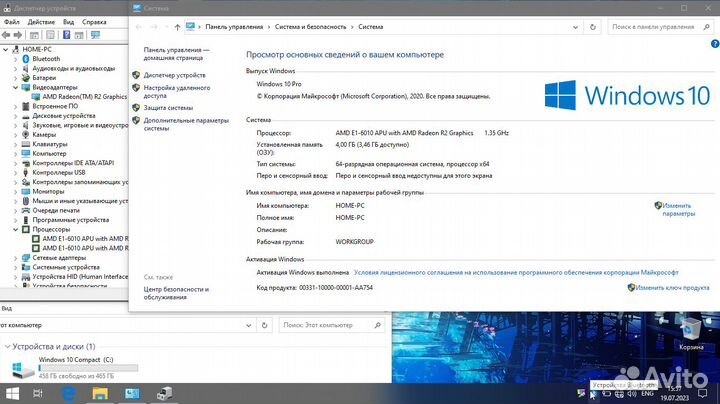Viewport: 720px width, 404px height.
Task: Open the Справка menu in Device Manager
Action: pyautogui.click(x=94, y=22)
